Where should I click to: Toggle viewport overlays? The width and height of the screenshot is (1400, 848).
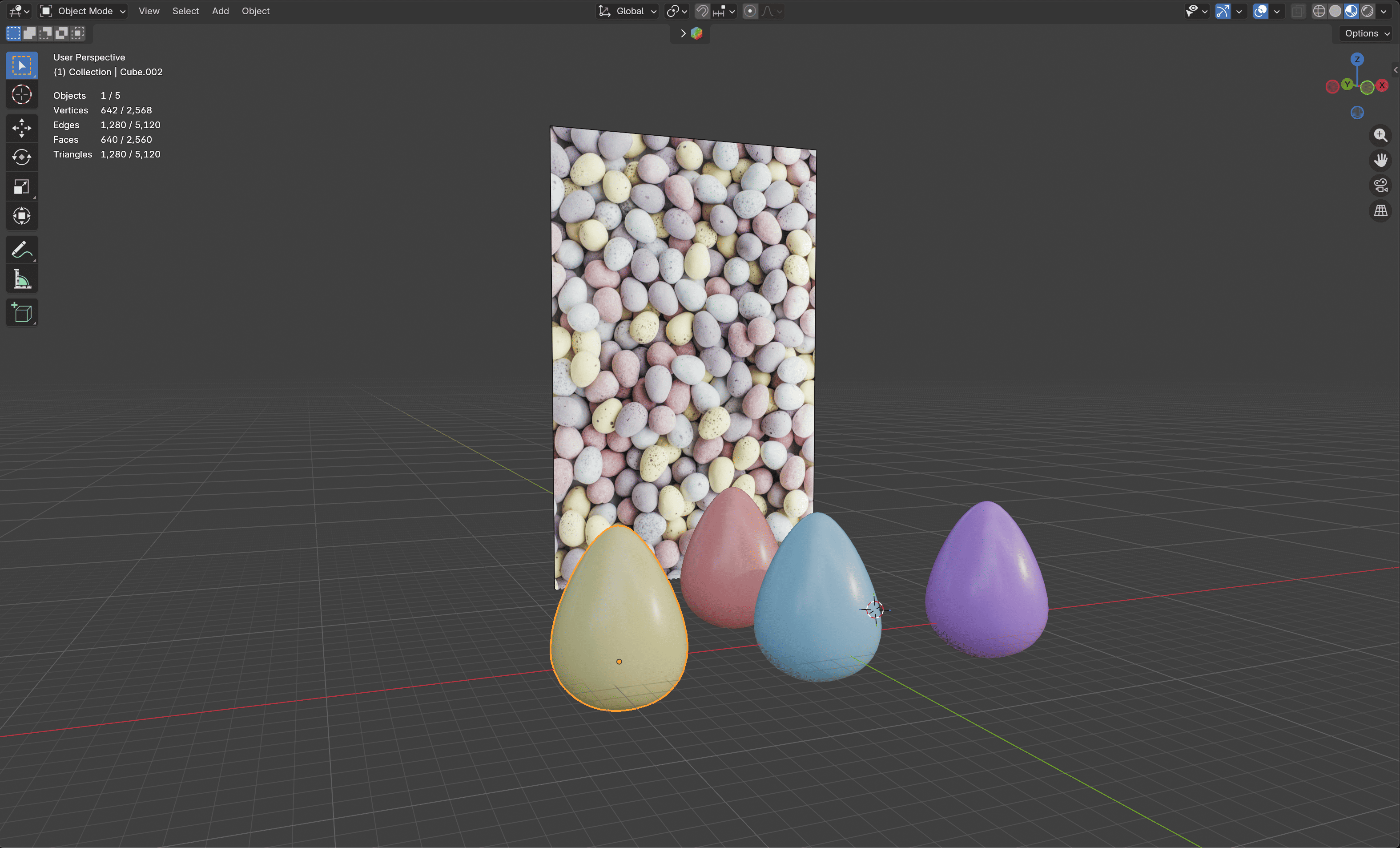click(x=1260, y=11)
